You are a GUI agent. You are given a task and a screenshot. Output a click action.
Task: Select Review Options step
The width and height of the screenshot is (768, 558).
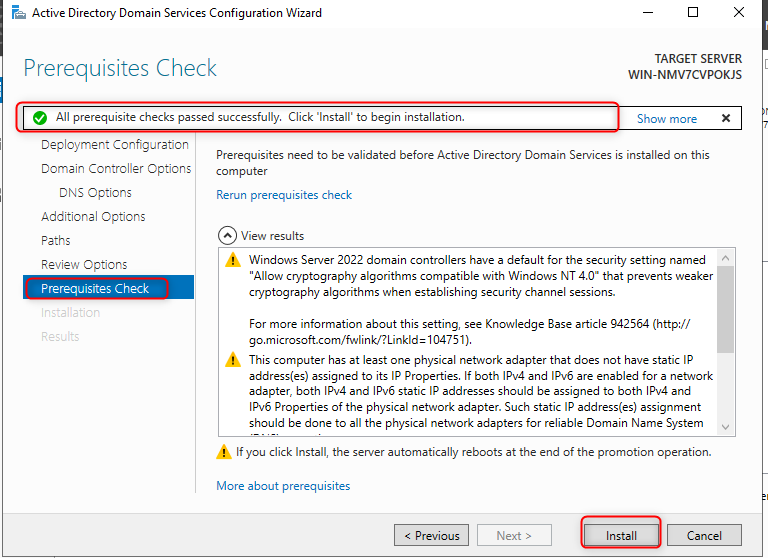click(84, 265)
